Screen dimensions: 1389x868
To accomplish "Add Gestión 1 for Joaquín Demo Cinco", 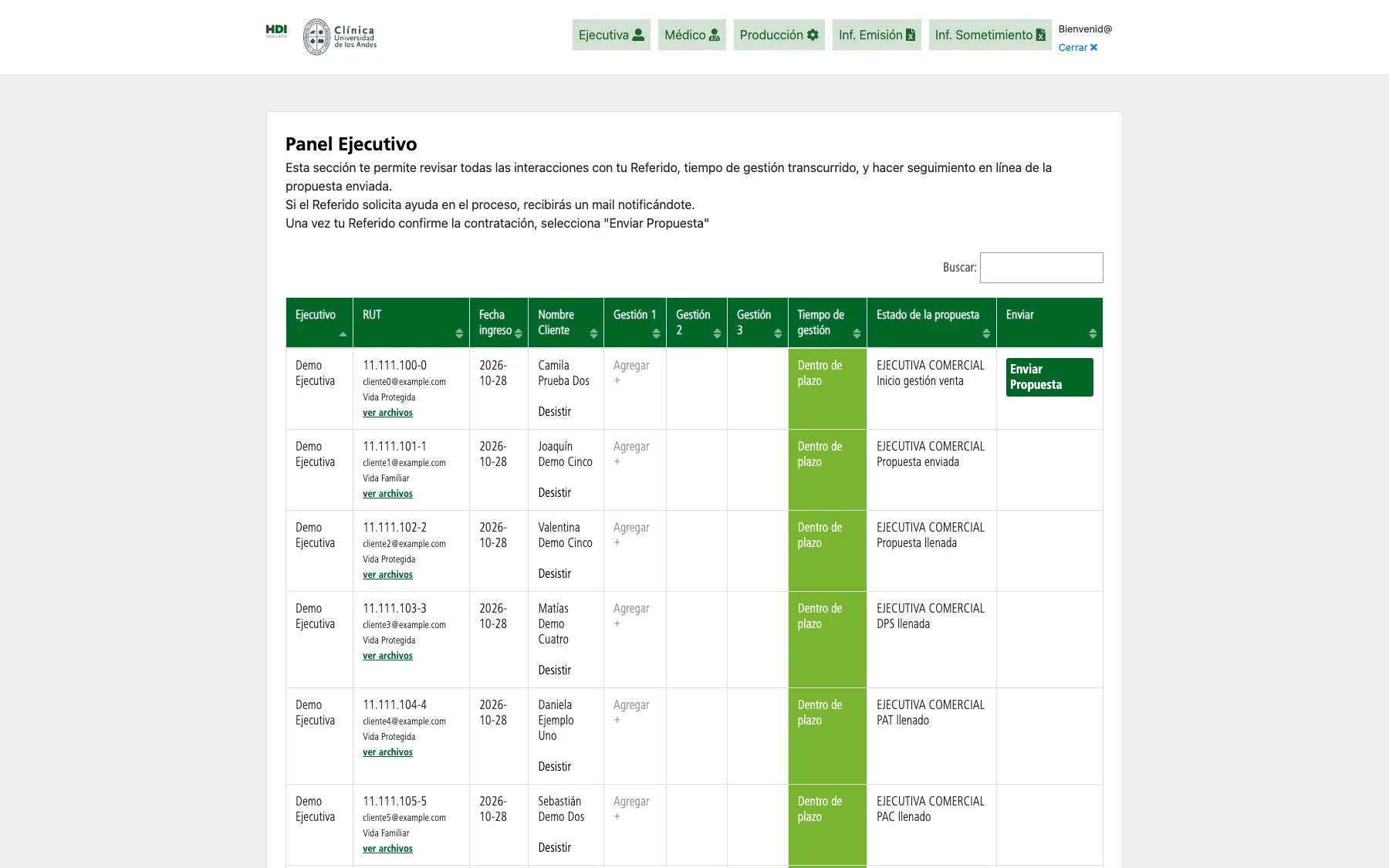I will [x=631, y=454].
